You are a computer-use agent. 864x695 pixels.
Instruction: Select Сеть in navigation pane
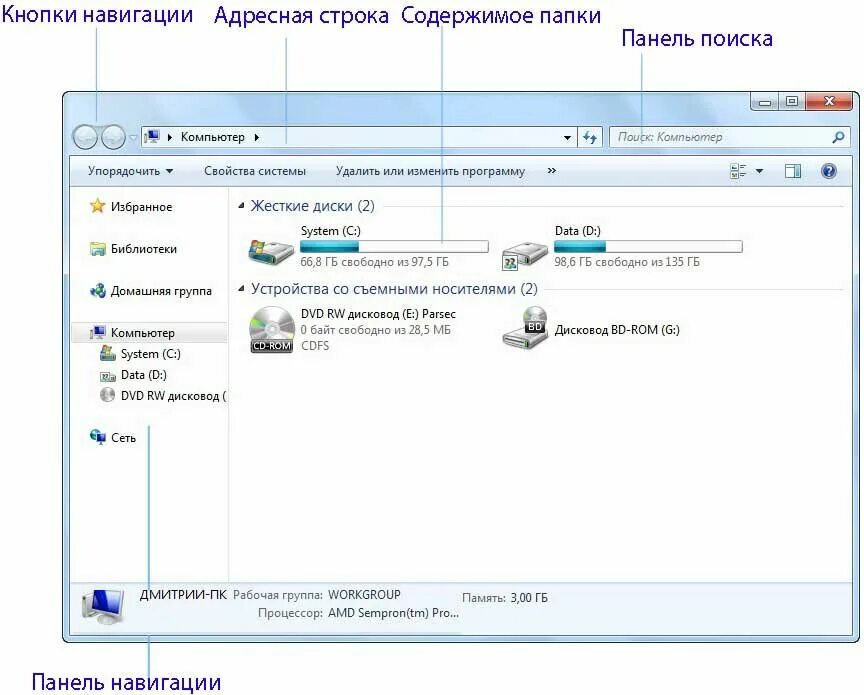123,438
